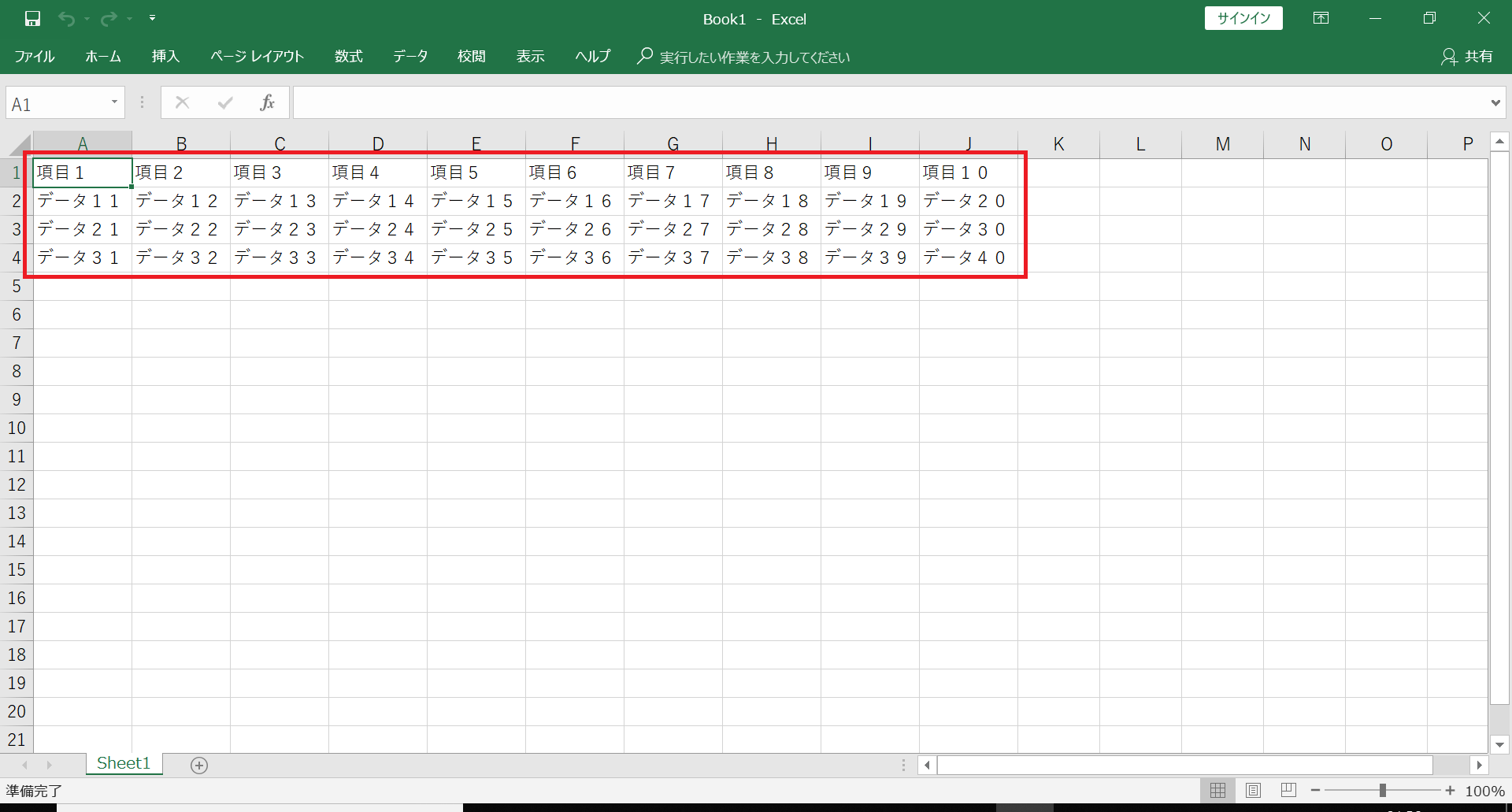Click the サインイン button
This screenshot has width=1512, height=812.
[1243, 18]
